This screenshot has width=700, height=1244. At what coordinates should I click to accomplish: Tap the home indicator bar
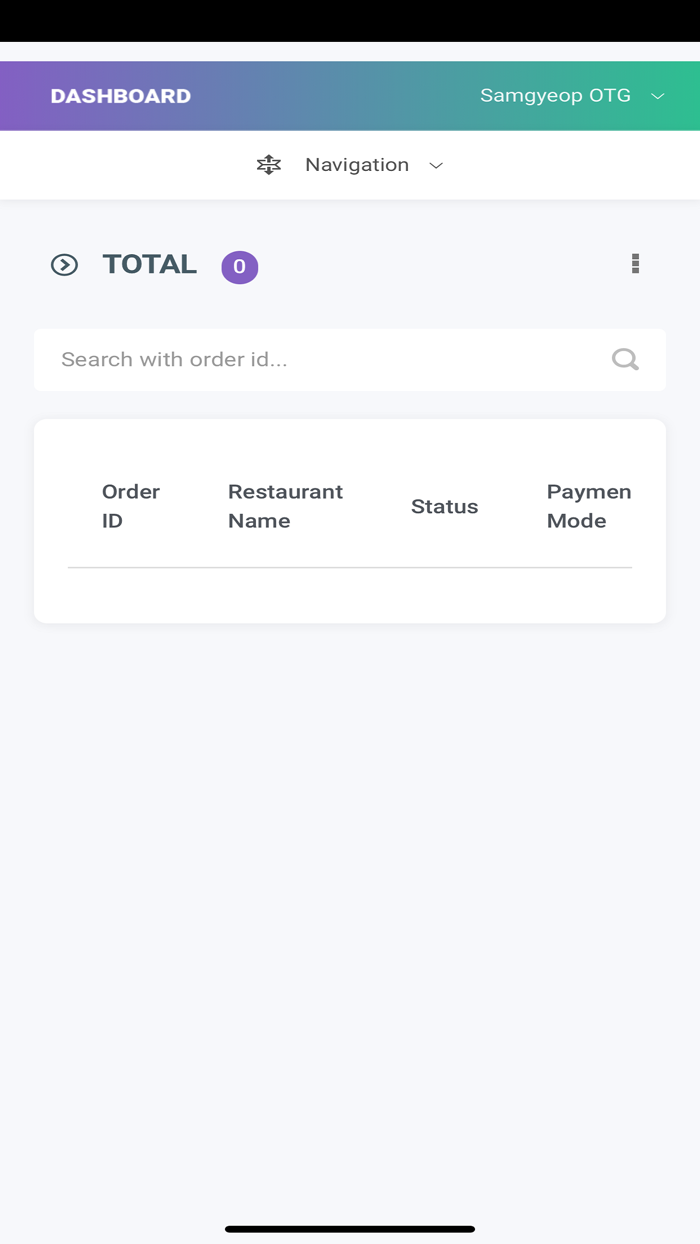[350, 1229]
